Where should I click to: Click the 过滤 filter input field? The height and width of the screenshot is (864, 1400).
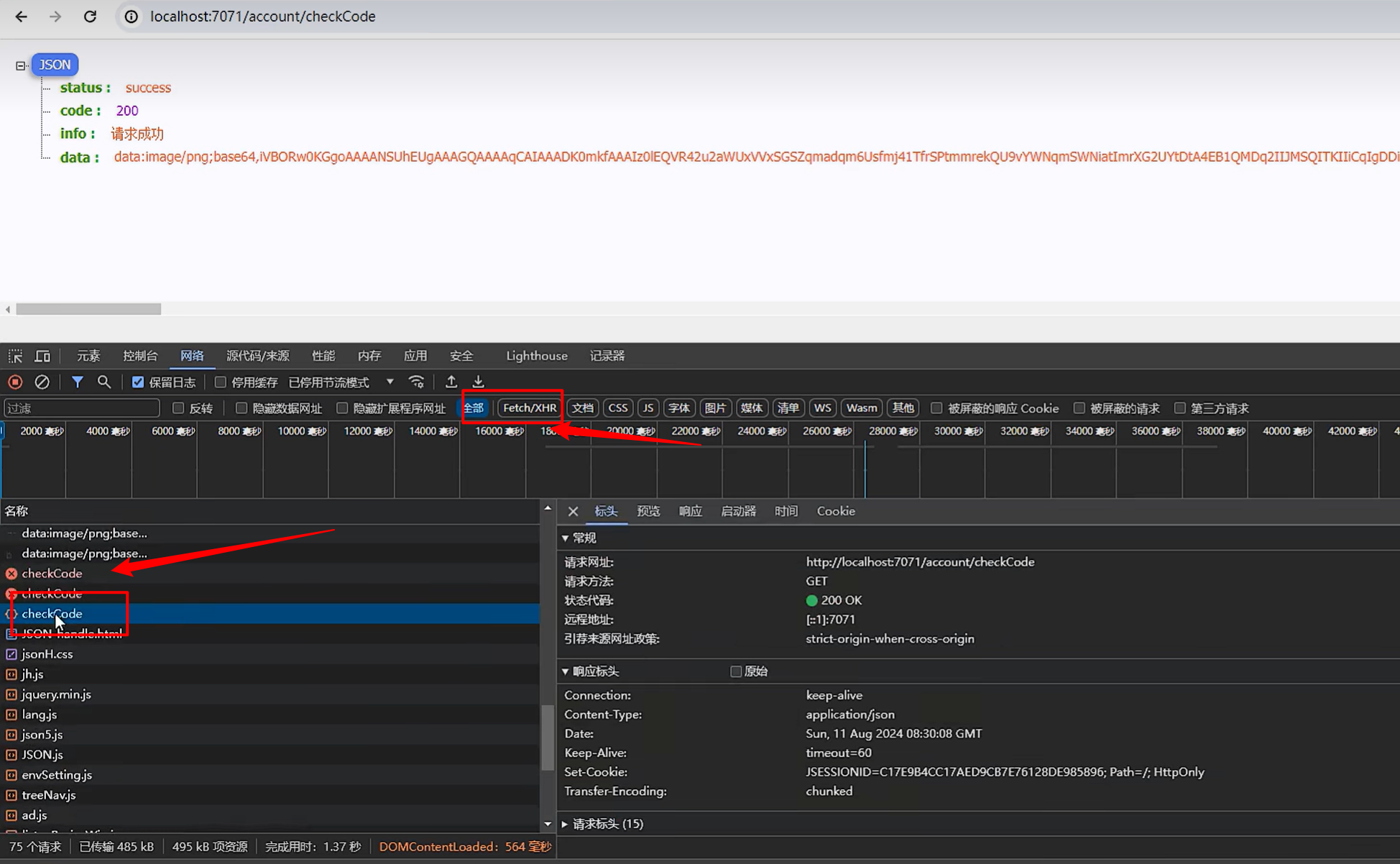[x=81, y=408]
